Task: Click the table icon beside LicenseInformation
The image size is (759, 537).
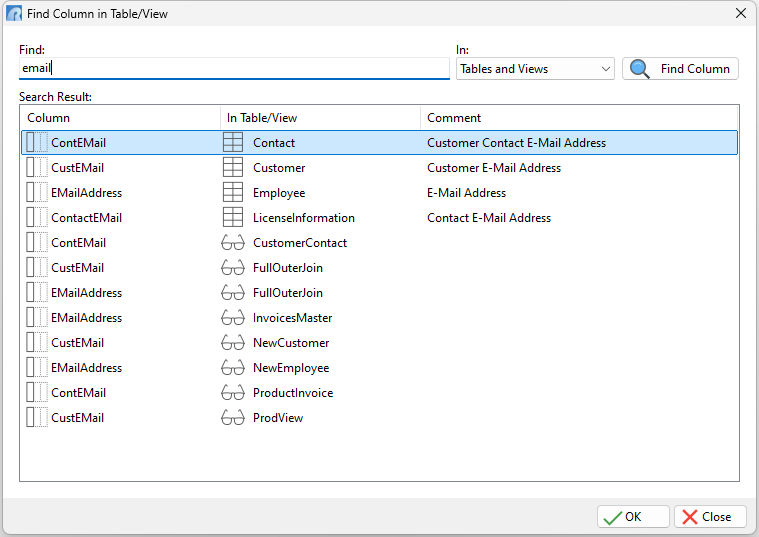Action: pos(232,217)
